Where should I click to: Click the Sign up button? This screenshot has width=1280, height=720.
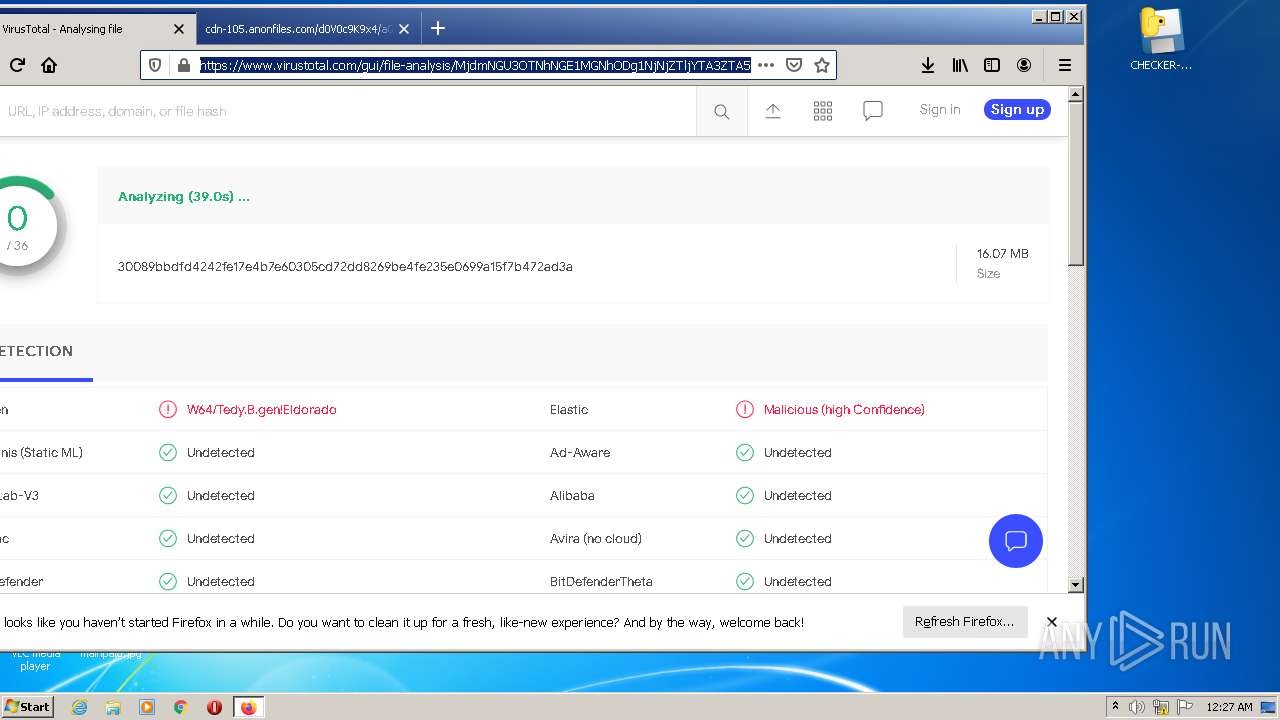pyautogui.click(x=1017, y=110)
